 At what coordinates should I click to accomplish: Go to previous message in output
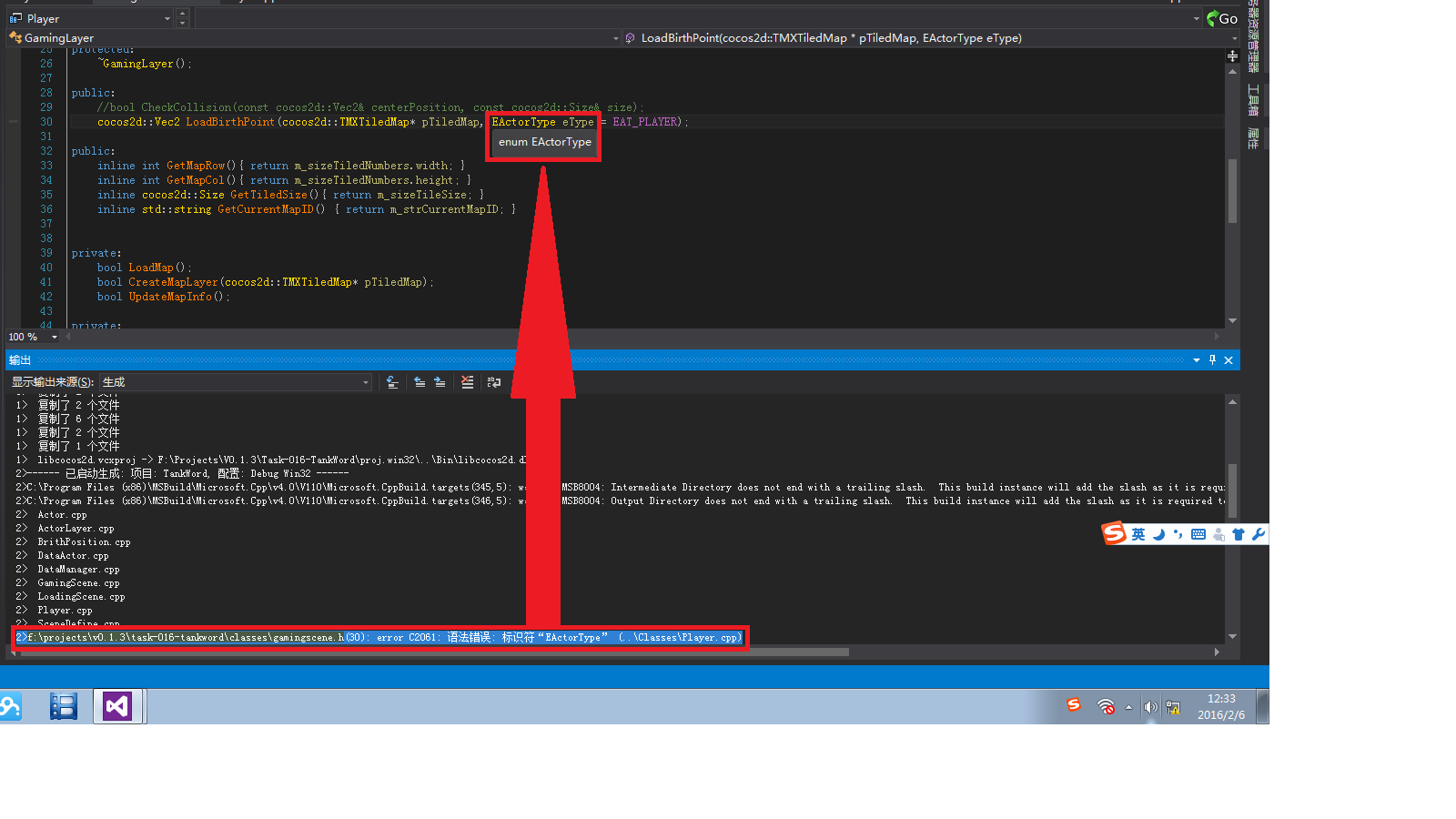tap(420, 382)
